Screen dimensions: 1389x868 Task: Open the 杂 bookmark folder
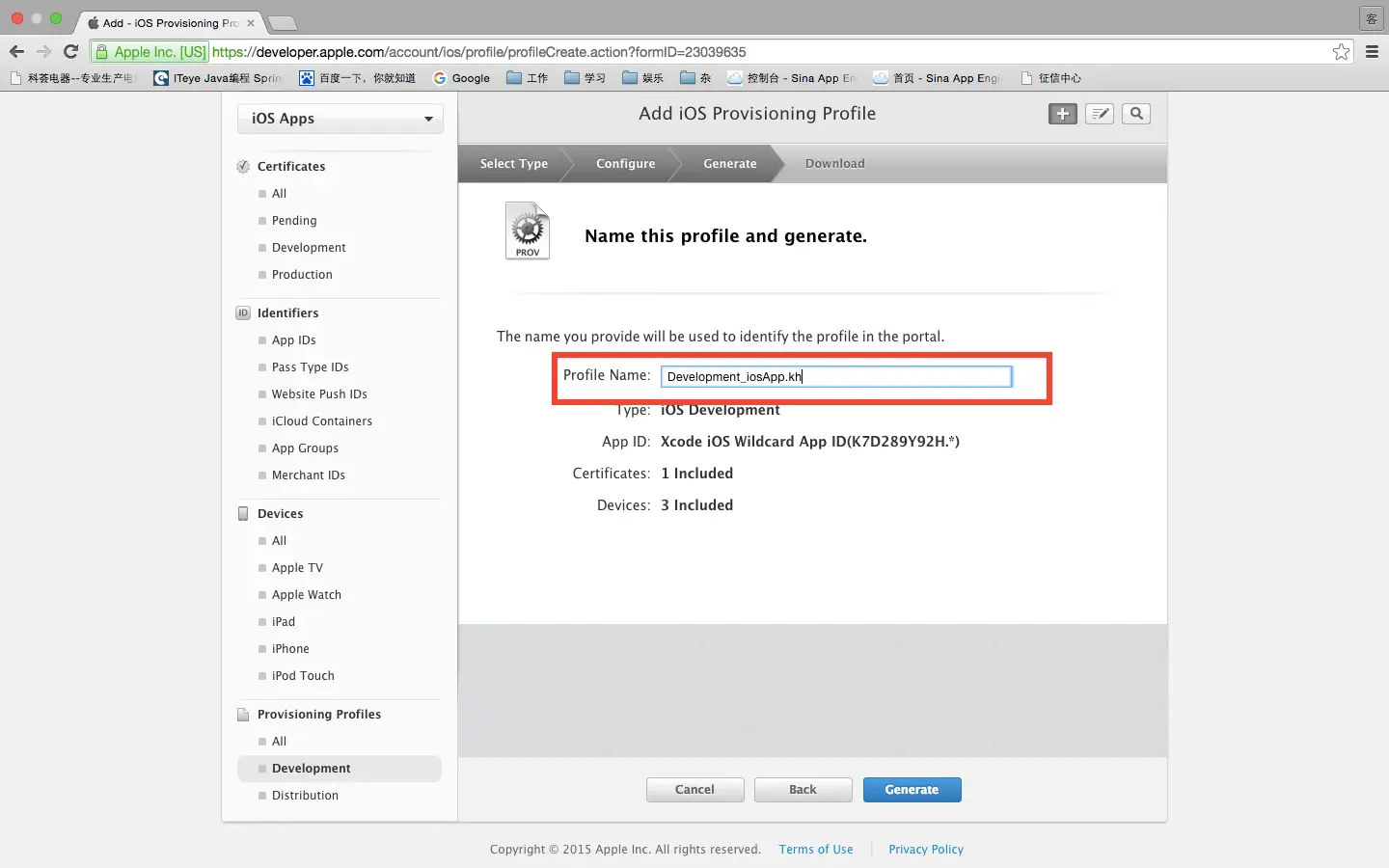click(x=695, y=78)
